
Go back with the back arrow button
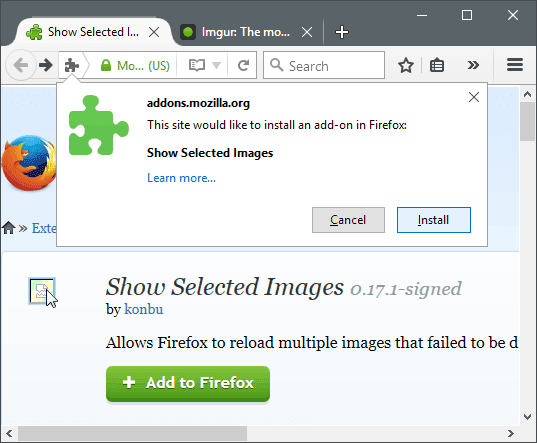(21, 65)
